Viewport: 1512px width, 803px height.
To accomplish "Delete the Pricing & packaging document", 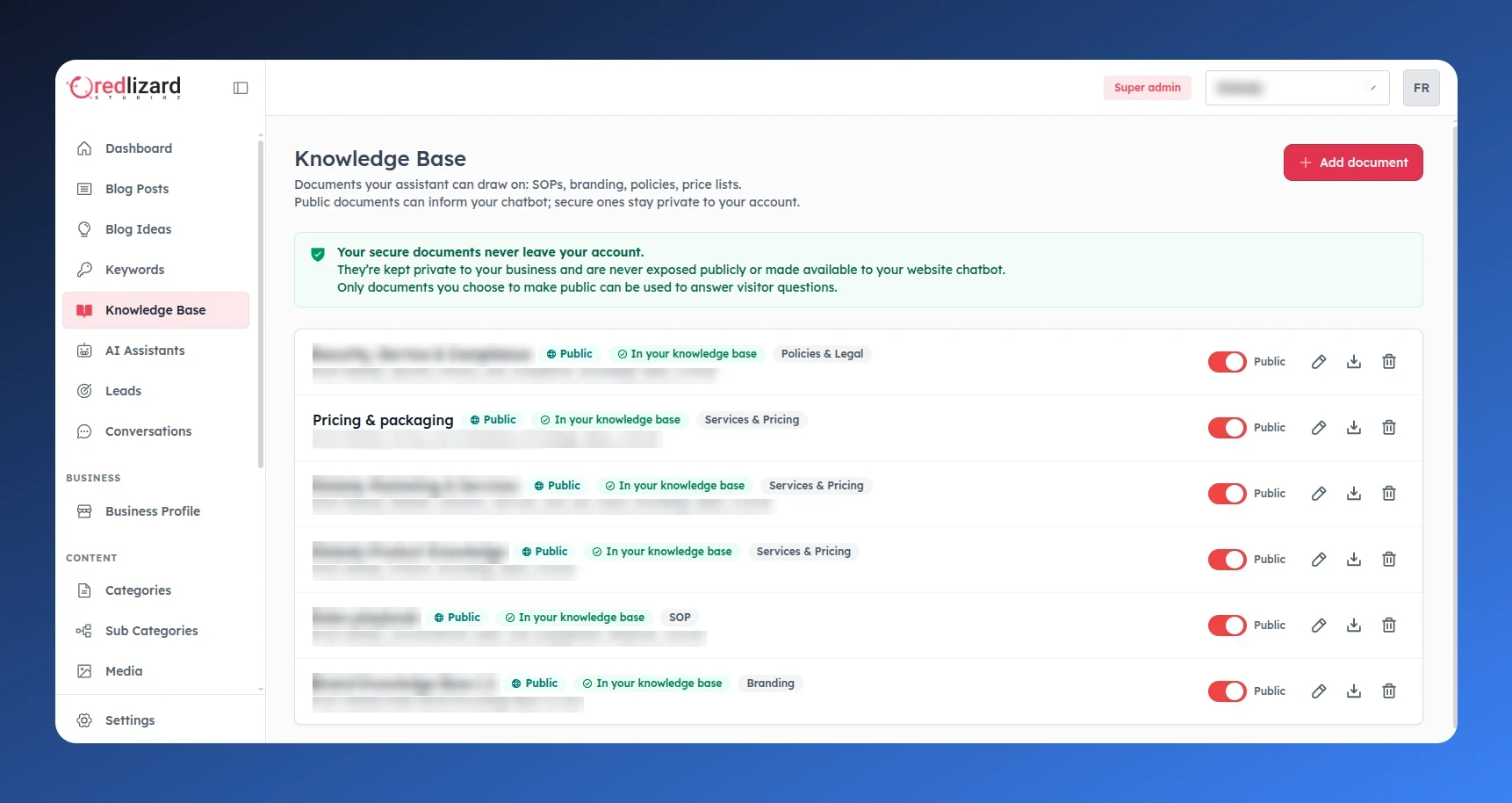I will tap(1389, 428).
